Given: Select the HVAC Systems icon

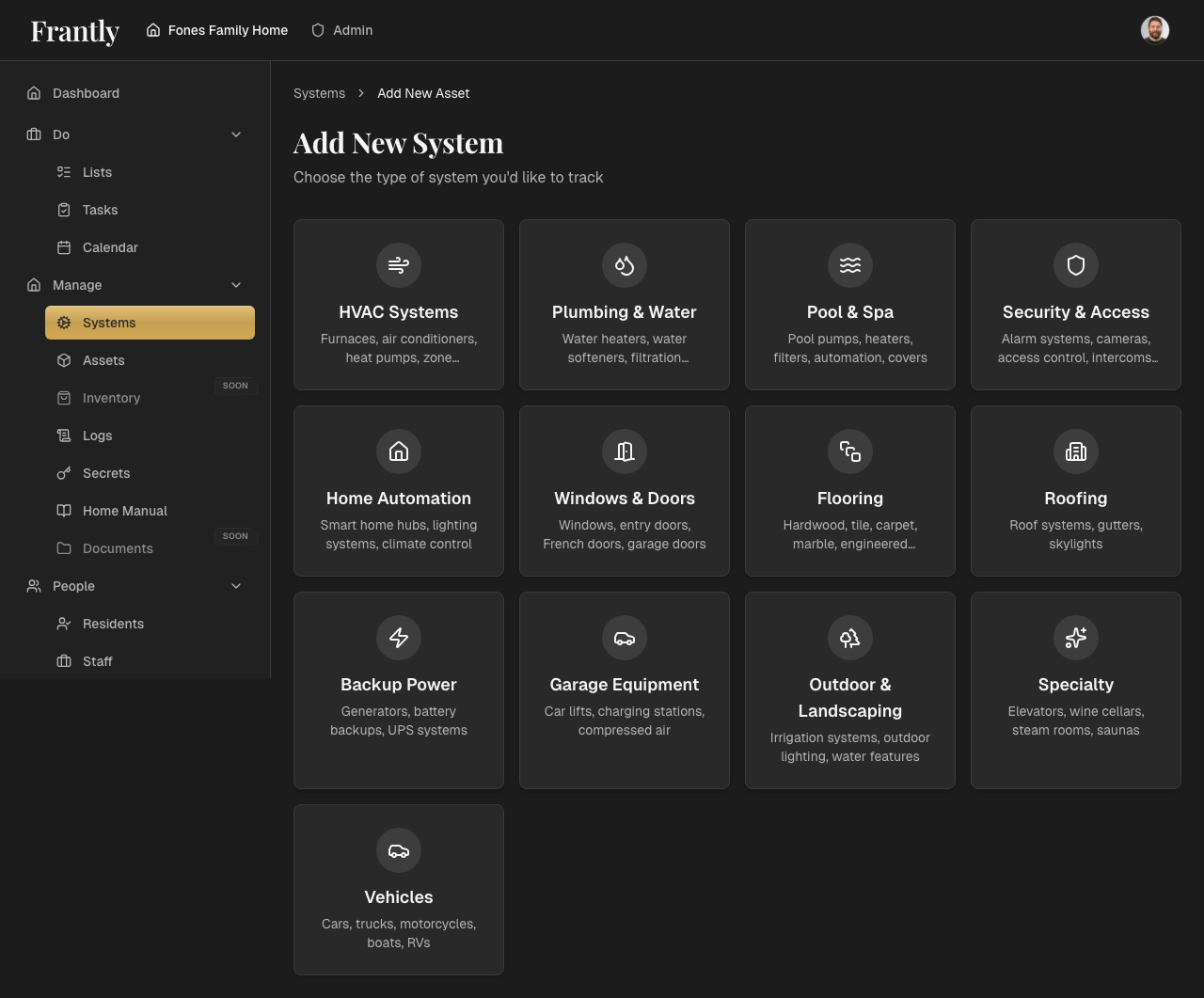Looking at the screenshot, I should click(398, 265).
